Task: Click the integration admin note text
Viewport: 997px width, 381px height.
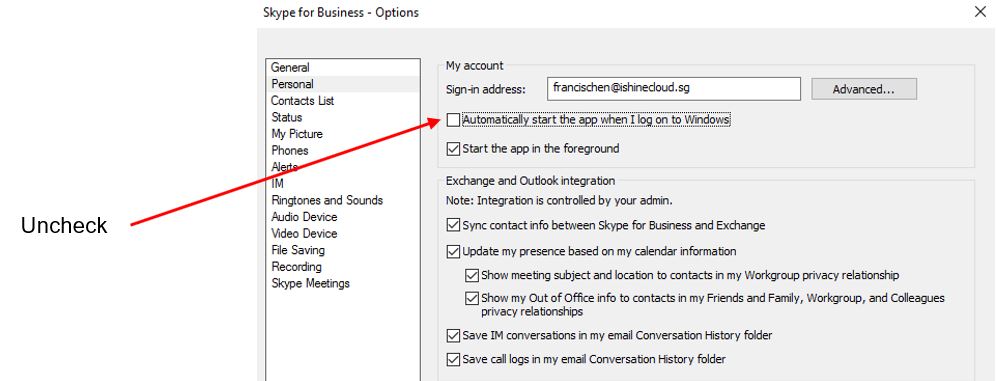Action: coord(559,200)
